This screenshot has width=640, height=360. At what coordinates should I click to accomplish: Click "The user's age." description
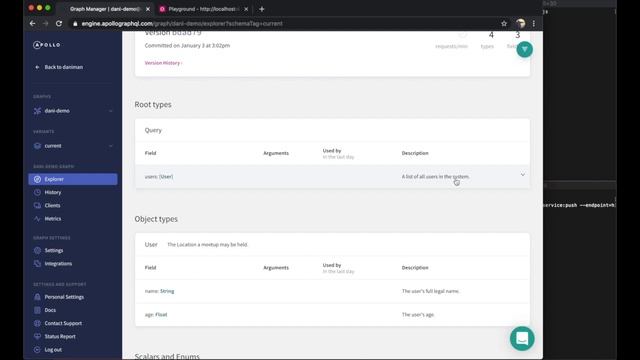coord(418,315)
